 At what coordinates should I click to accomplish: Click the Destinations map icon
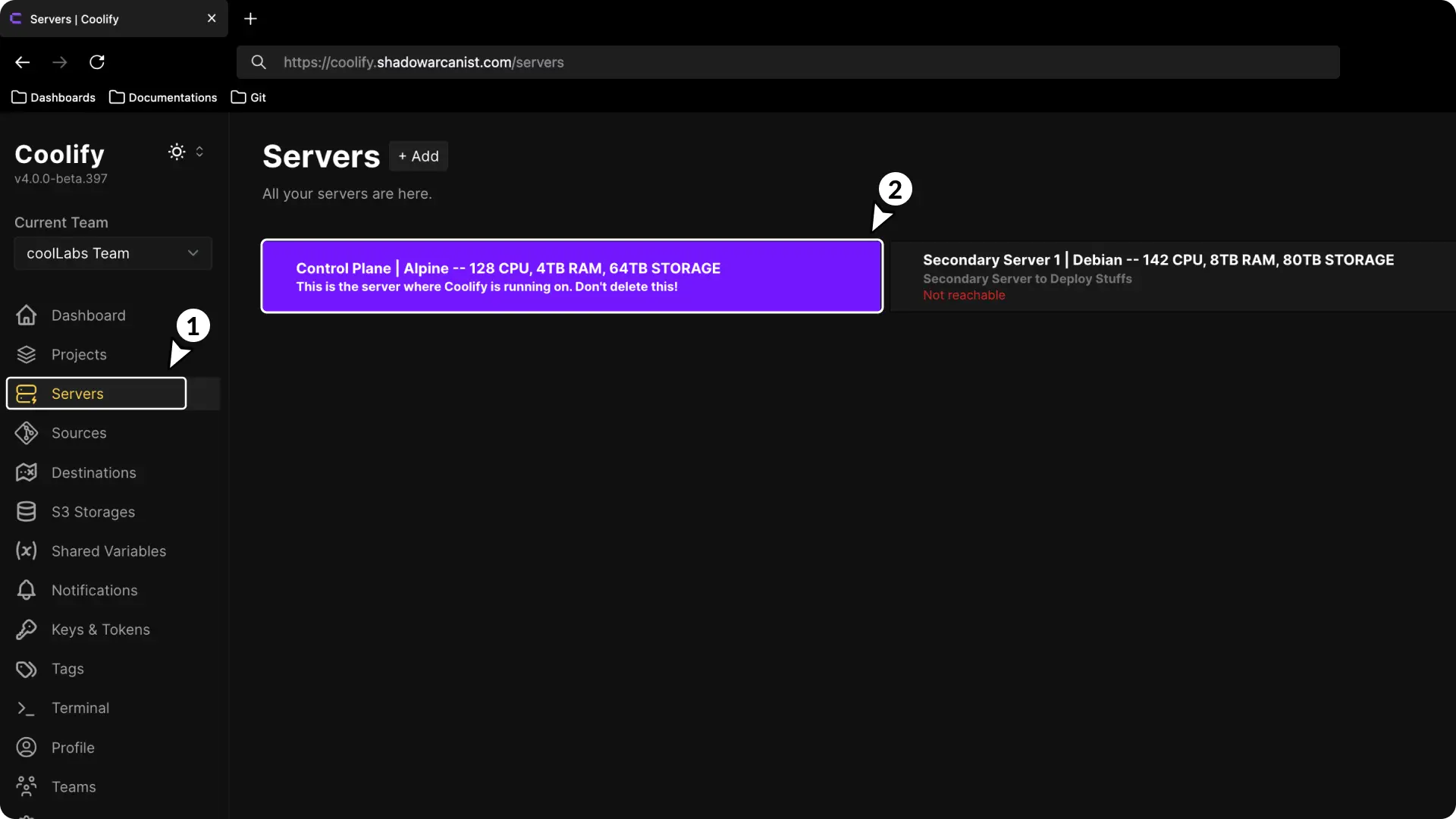27,472
